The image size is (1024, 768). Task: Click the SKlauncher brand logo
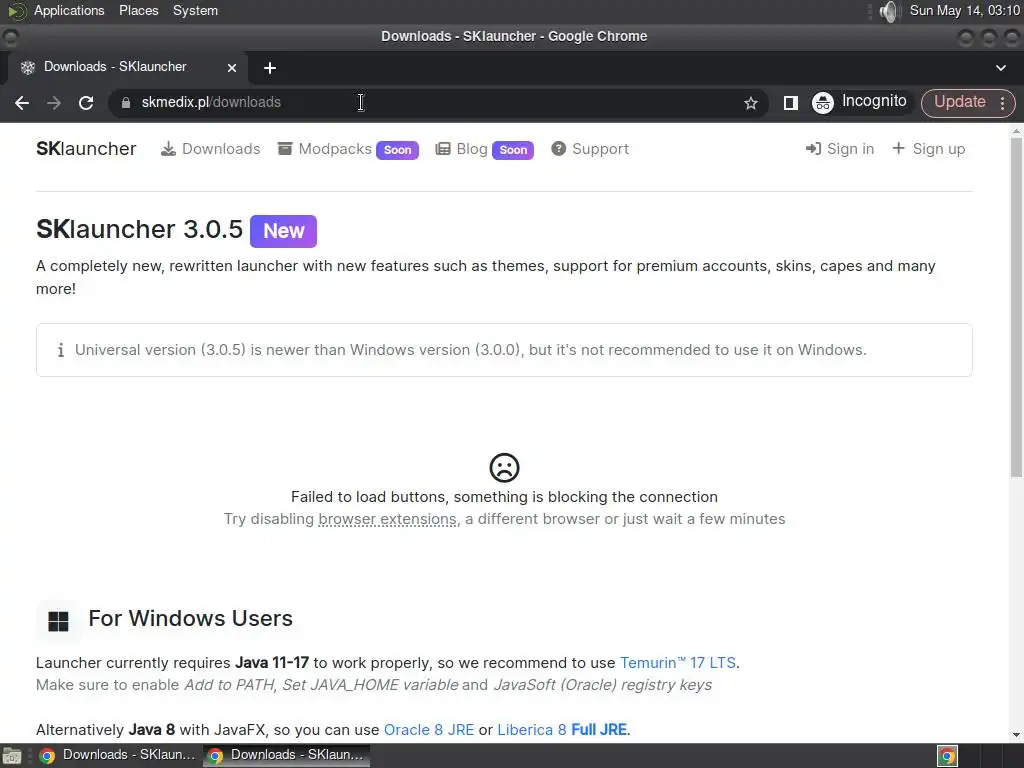tap(86, 149)
